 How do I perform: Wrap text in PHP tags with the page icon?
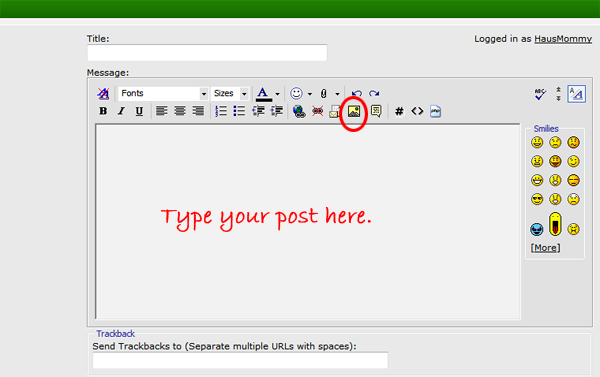(435, 111)
